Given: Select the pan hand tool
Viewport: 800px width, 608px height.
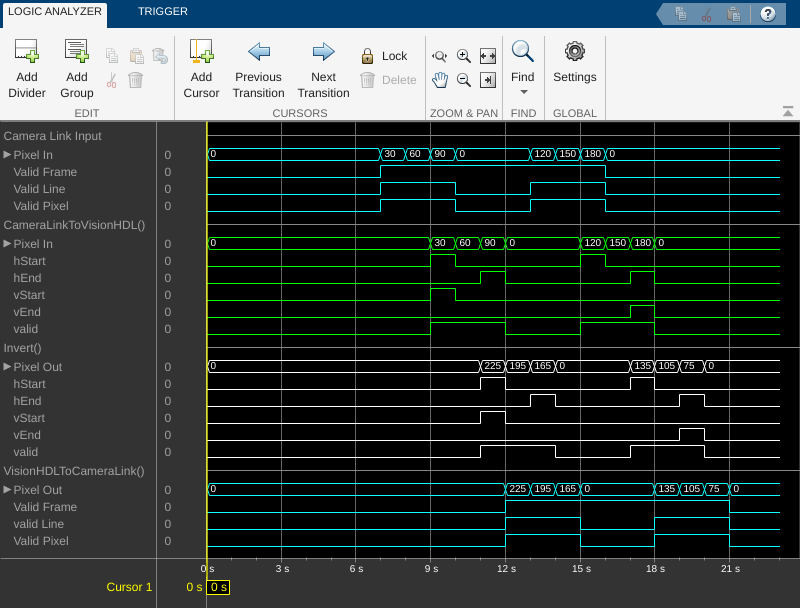Looking at the screenshot, I should point(439,80).
